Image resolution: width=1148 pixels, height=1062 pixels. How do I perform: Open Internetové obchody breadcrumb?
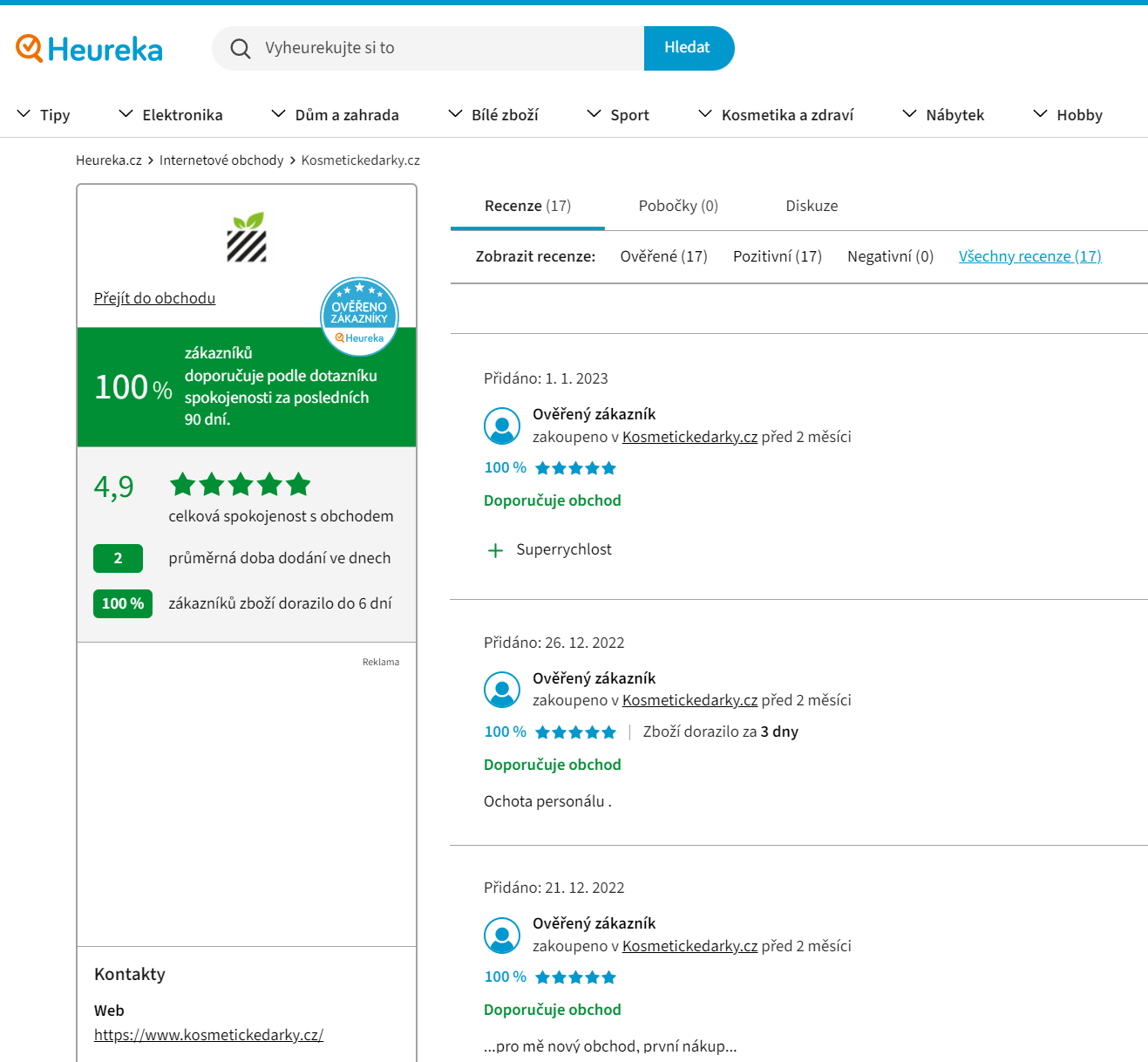(x=221, y=160)
